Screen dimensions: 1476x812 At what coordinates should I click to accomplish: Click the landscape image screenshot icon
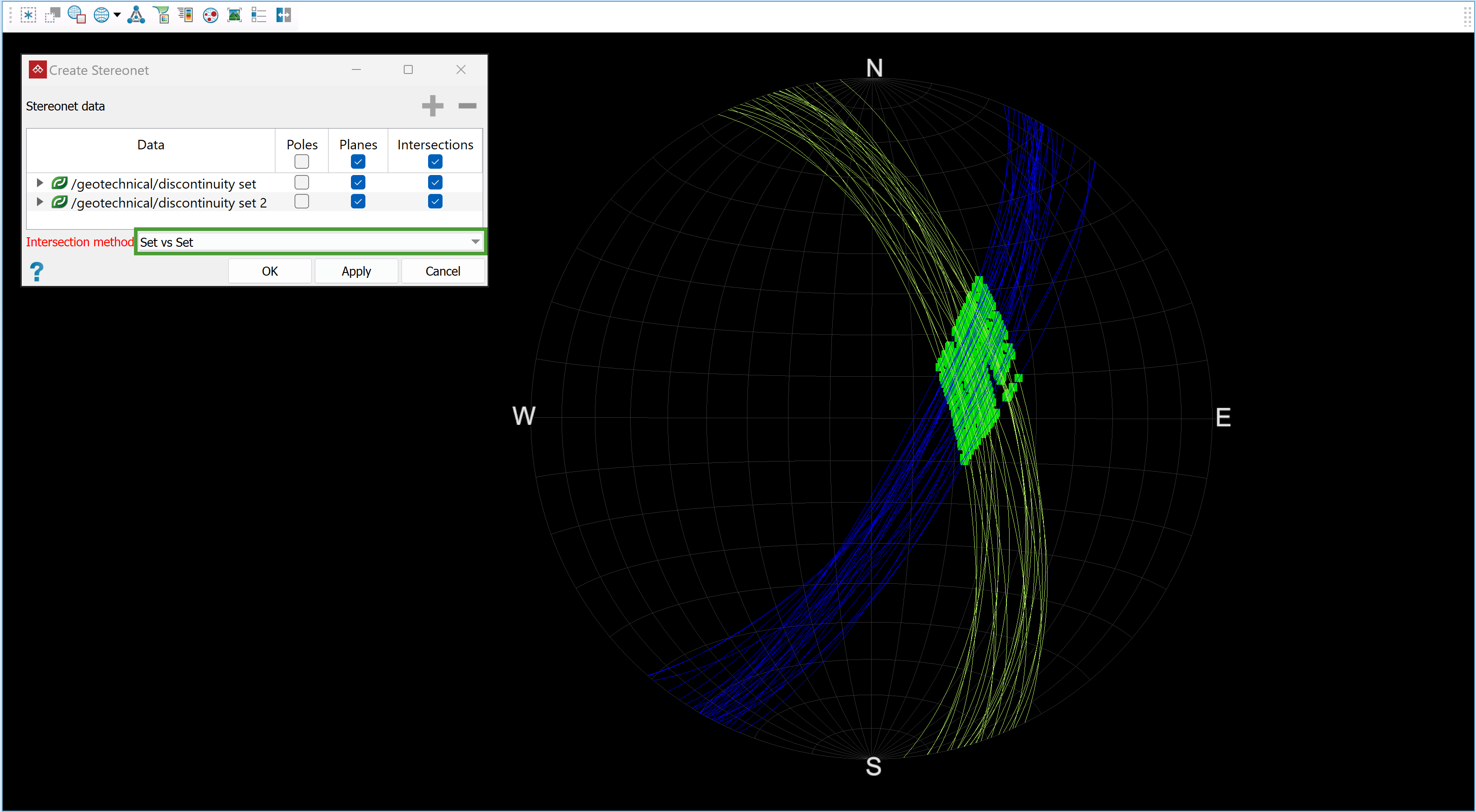235,15
